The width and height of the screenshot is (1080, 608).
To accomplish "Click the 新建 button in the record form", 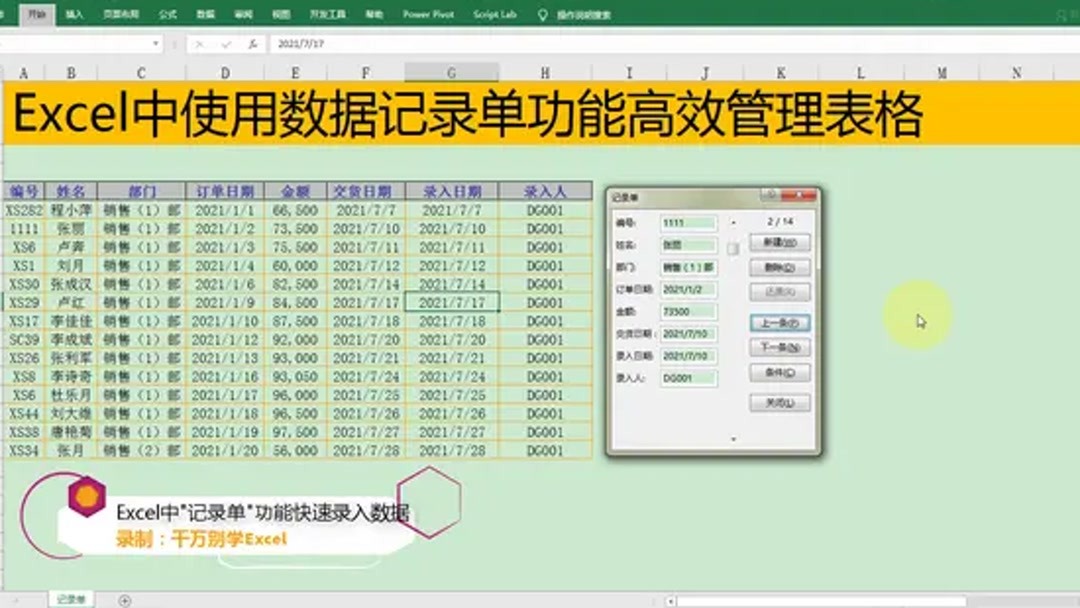I will (x=779, y=240).
